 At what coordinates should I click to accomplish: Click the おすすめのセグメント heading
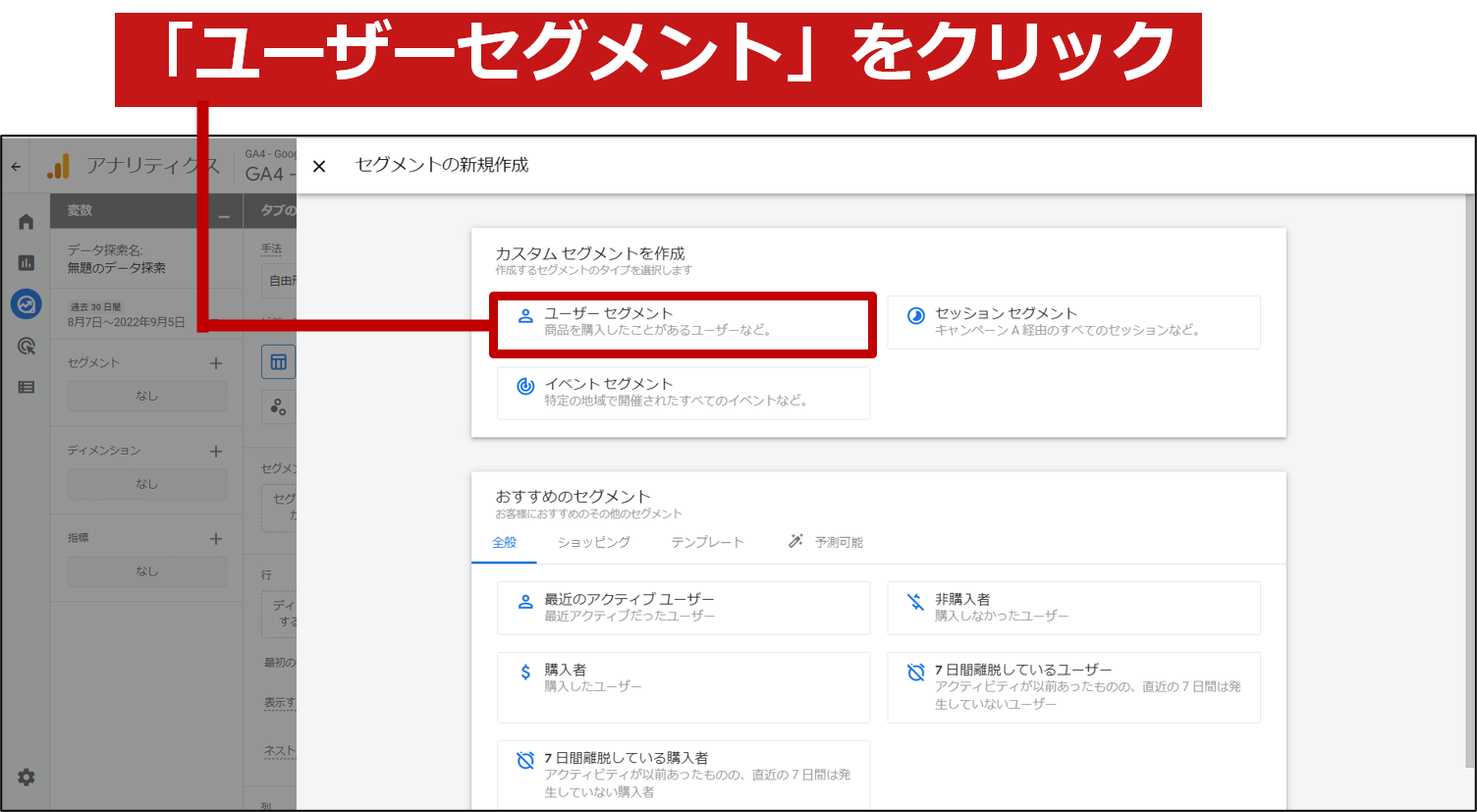click(573, 496)
